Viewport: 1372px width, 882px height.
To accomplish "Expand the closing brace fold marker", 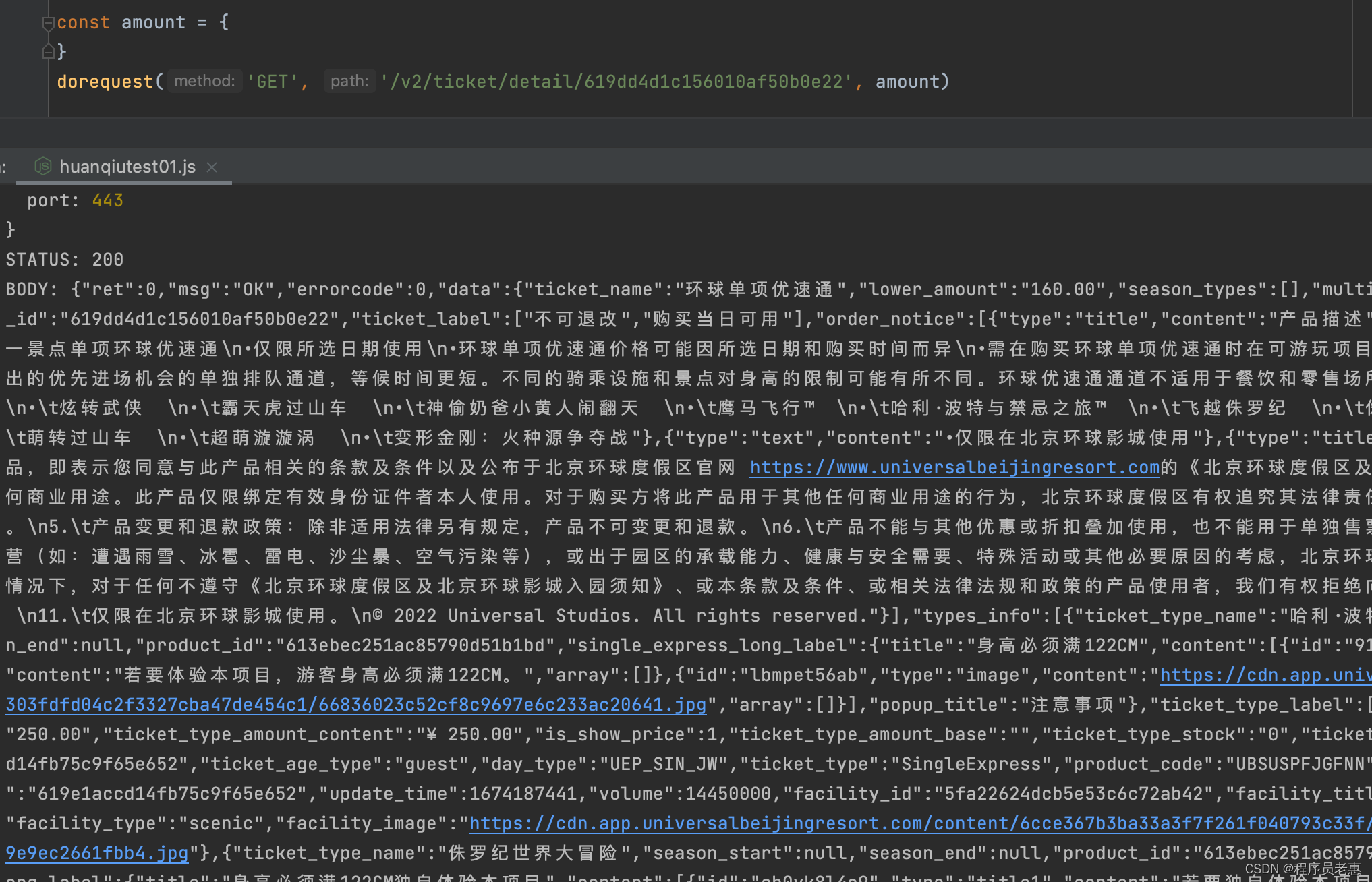I will [x=49, y=52].
